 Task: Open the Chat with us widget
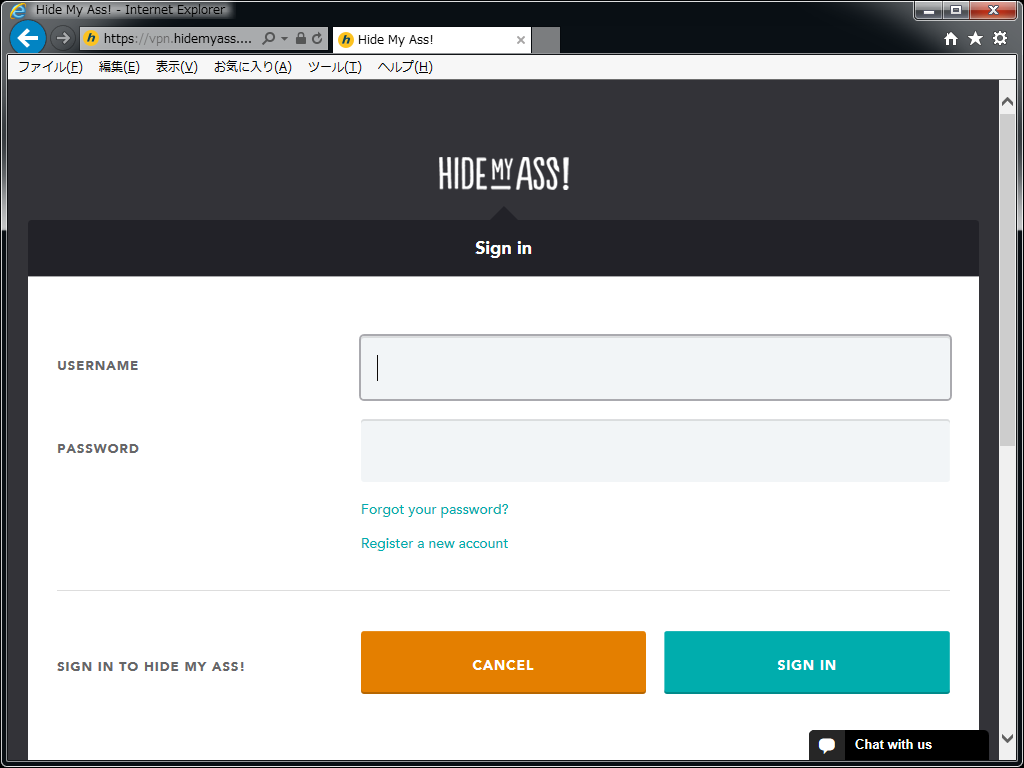click(x=899, y=744)
